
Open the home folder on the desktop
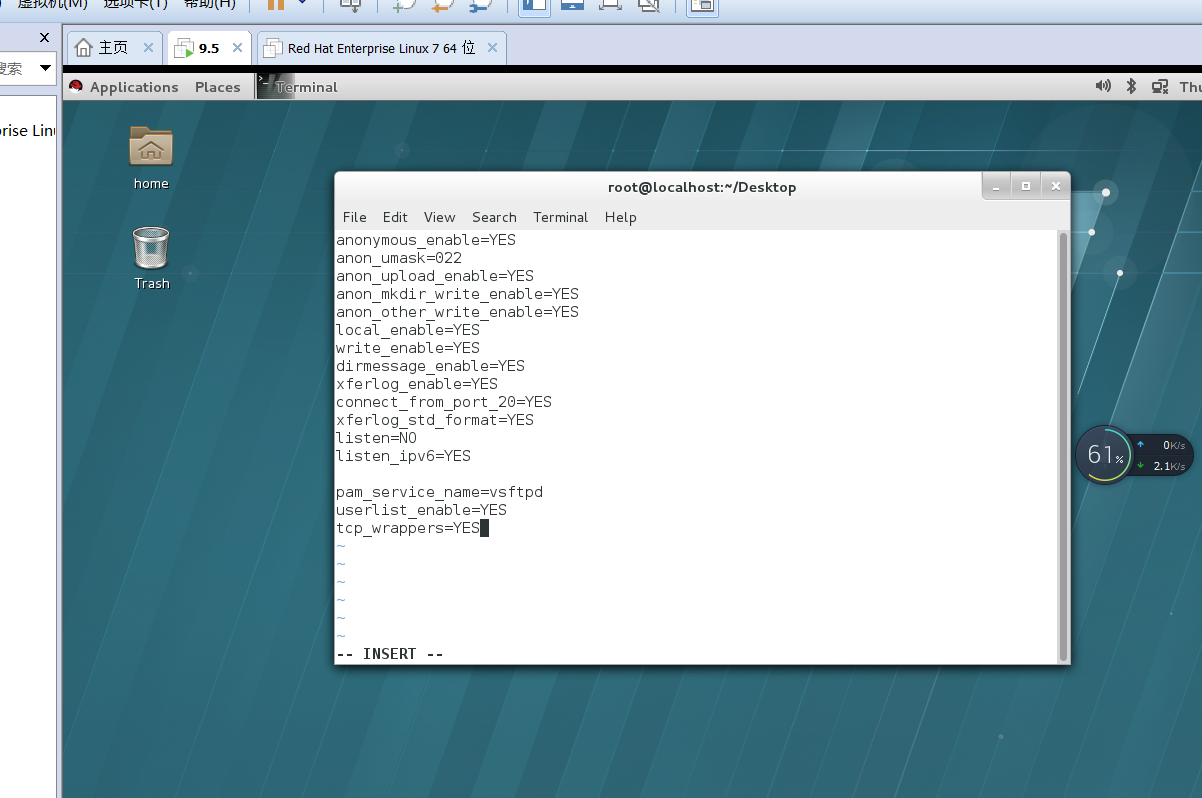(x=151, y=148)
